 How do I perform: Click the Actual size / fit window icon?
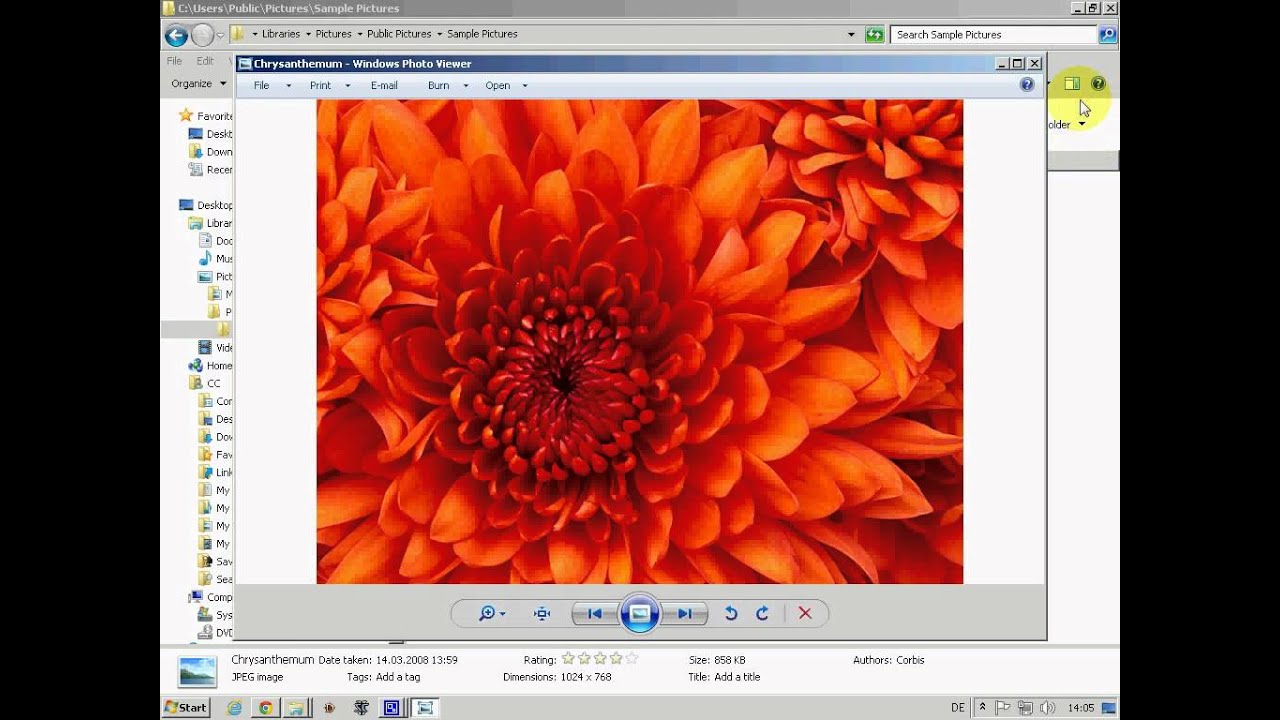(x=542, y=614)
